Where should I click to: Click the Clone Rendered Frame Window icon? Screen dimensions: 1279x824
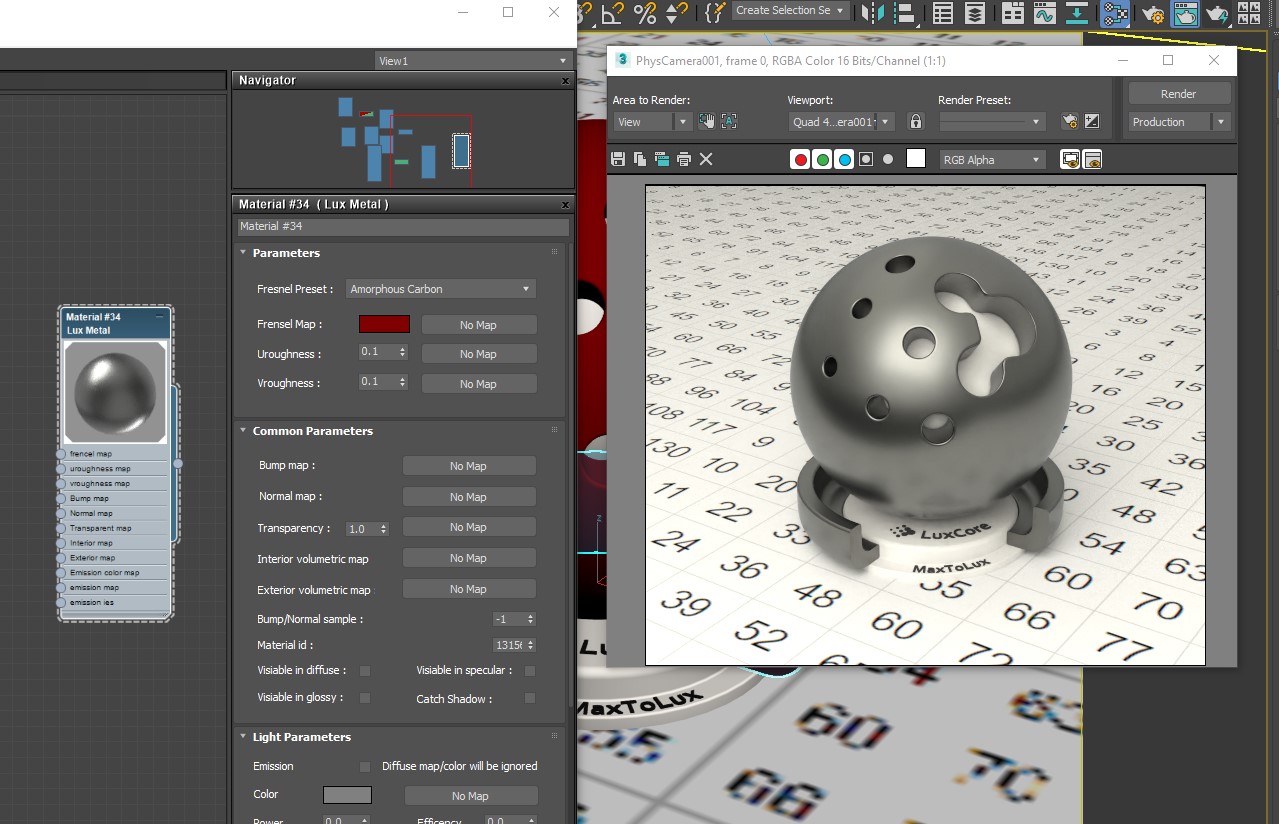pos(662,159)
